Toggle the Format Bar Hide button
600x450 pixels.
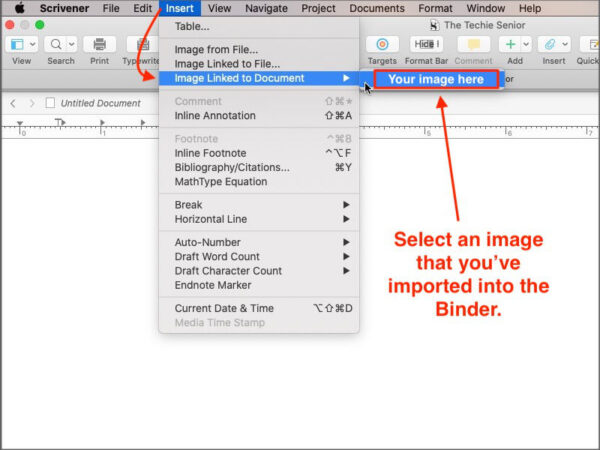(x=426, y=44)
